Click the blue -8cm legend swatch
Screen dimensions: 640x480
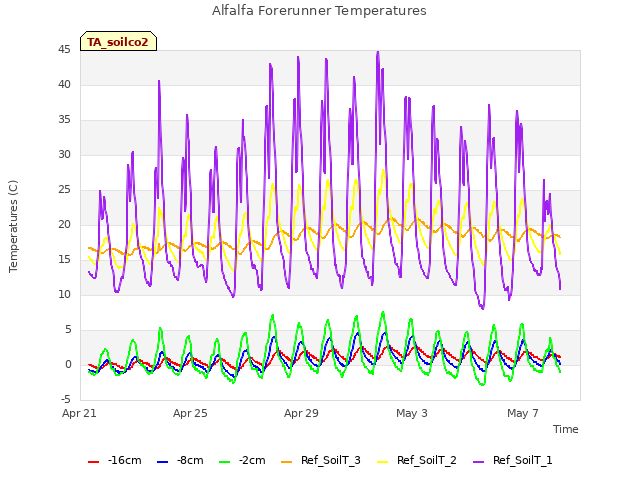click(162, 462)
